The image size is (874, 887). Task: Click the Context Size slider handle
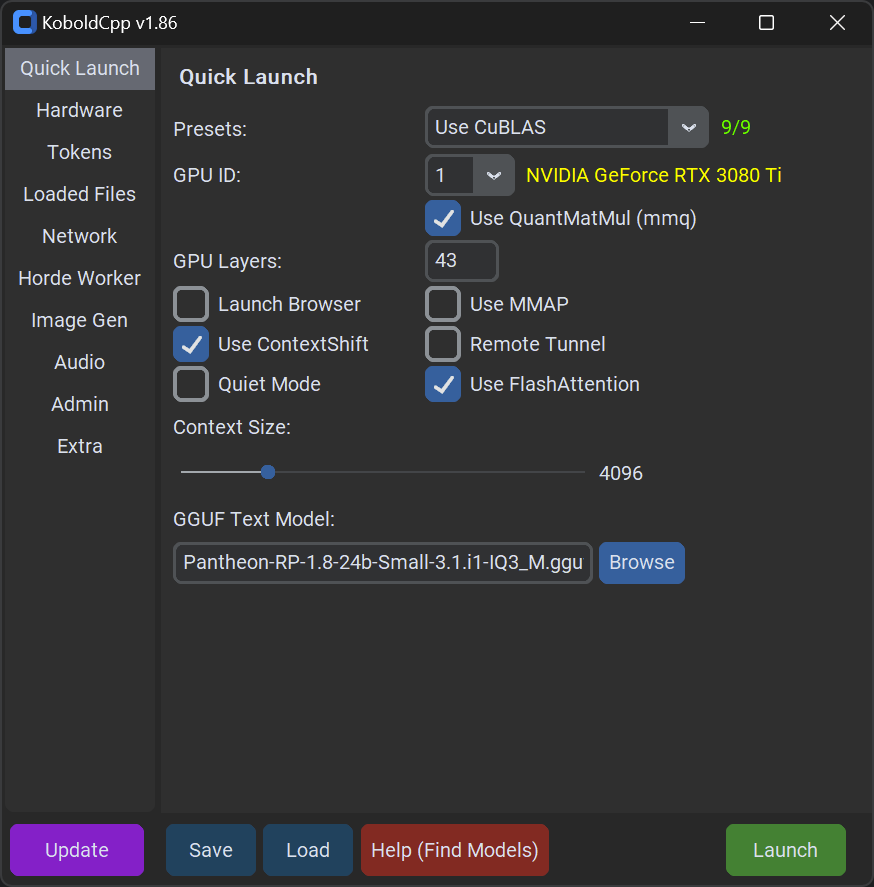pyautogui.click(x=268, y=472)
